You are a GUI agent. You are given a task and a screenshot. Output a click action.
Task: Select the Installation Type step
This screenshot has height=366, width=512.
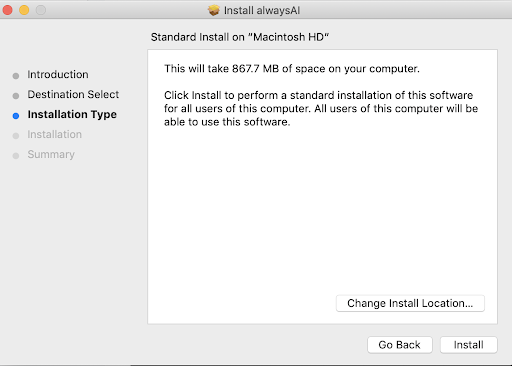click(x=72, y=114)
